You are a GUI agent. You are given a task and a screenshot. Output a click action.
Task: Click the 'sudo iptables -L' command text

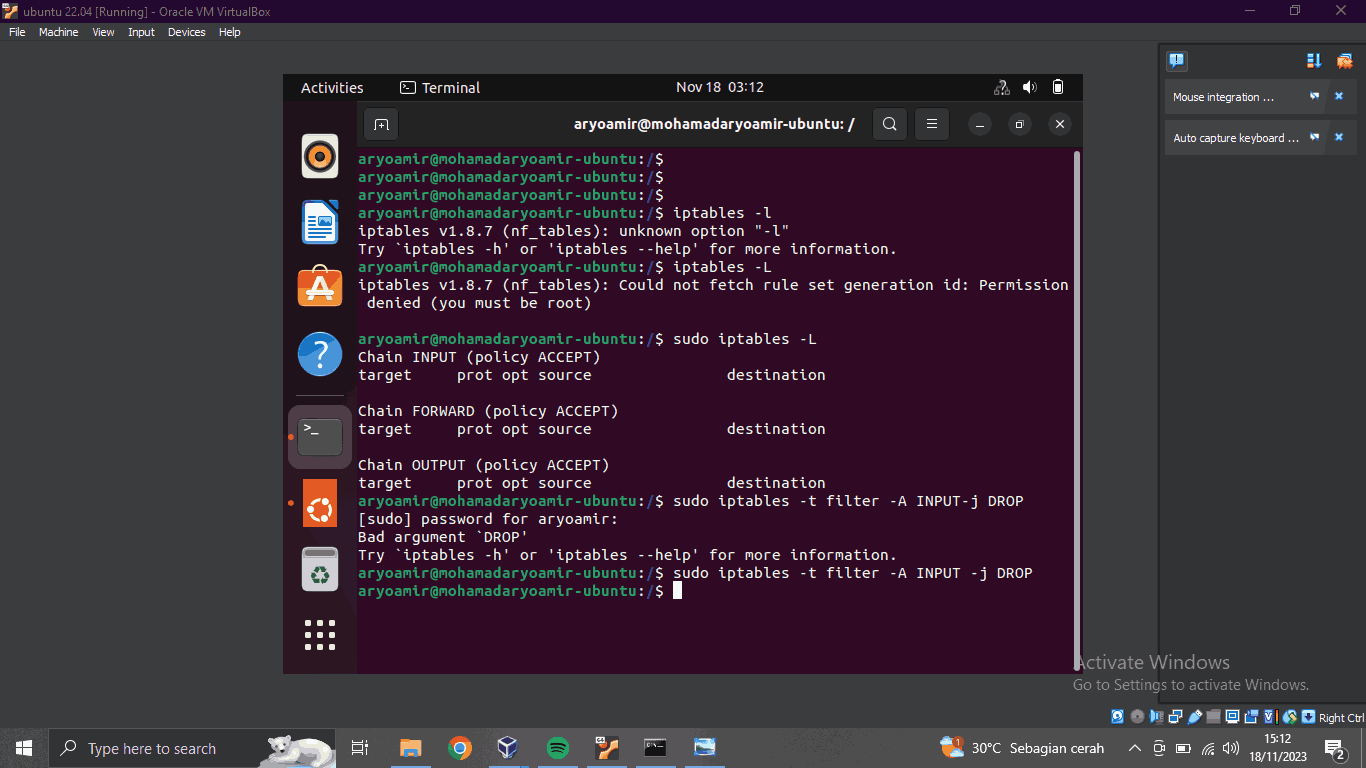pyautogui.click(x=744, y=339)
